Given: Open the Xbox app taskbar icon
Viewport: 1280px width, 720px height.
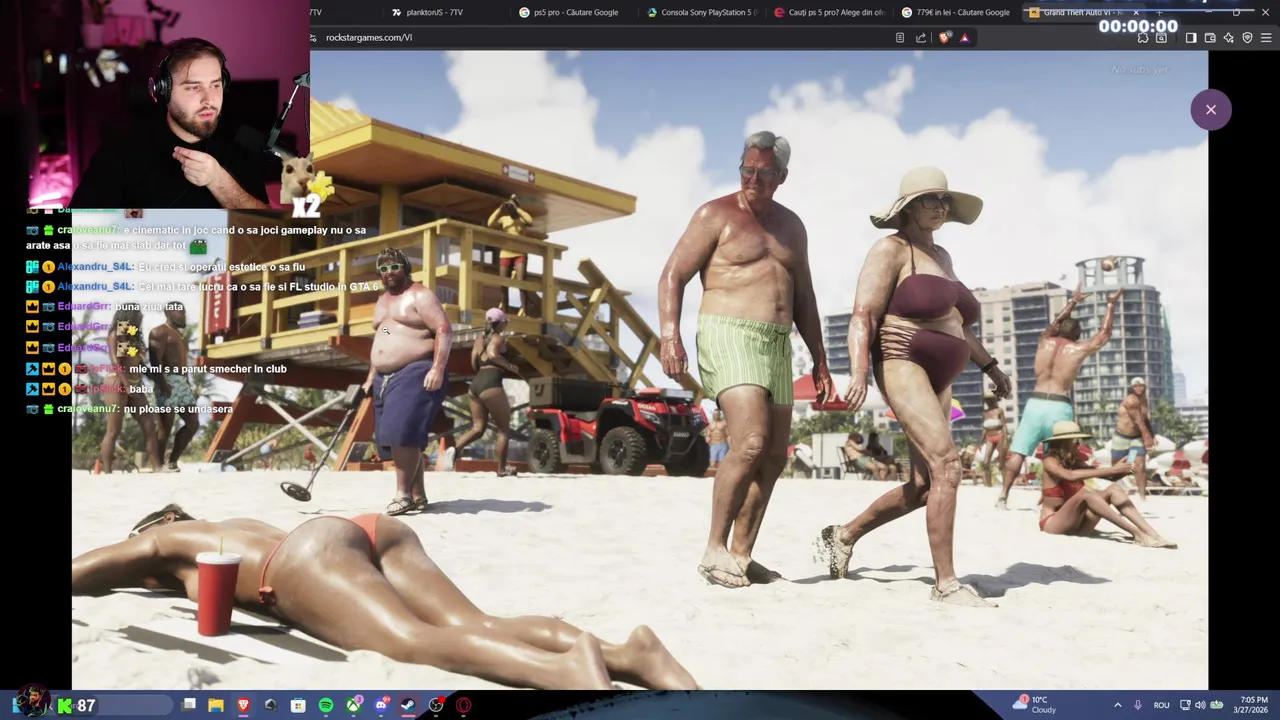Looking at the screenshot, I should (354, 705).
